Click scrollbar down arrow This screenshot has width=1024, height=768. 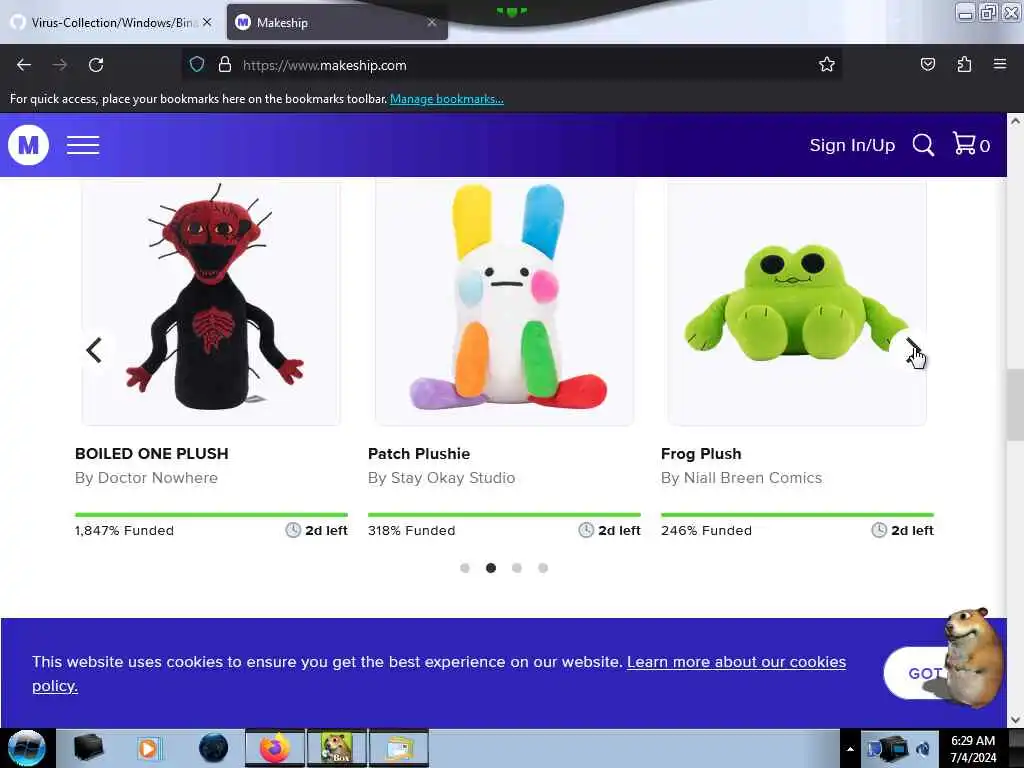pyautogui.click(x=1015, y=720)
